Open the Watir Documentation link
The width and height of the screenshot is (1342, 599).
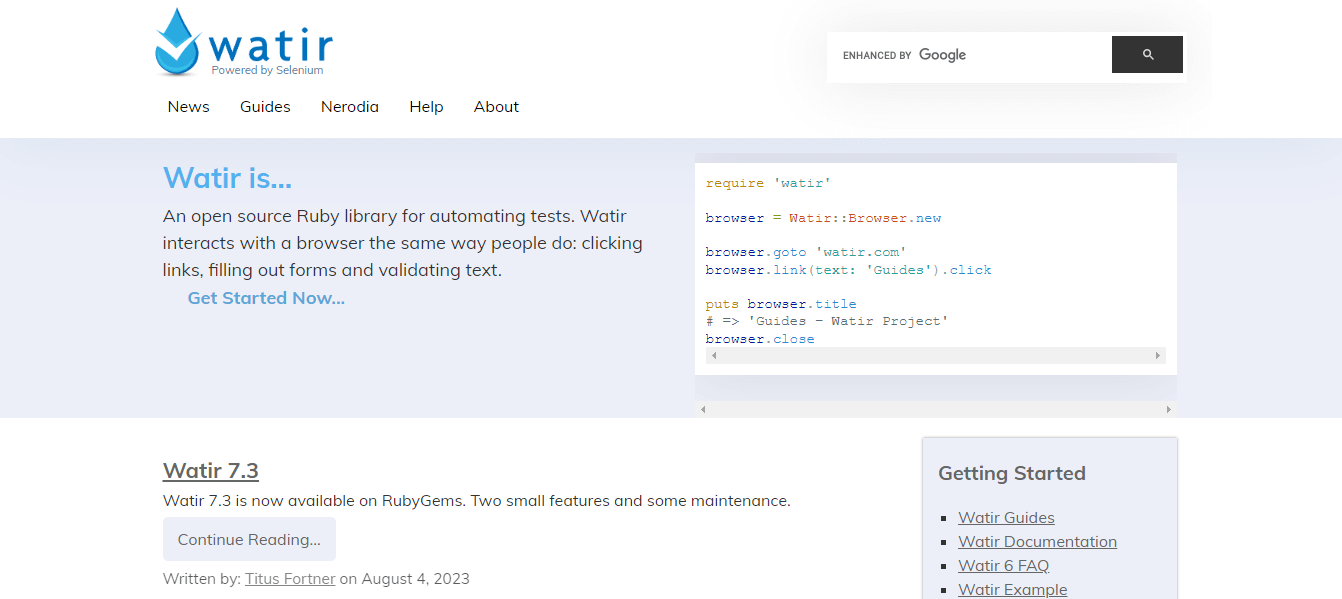[x=1037, y=542]
